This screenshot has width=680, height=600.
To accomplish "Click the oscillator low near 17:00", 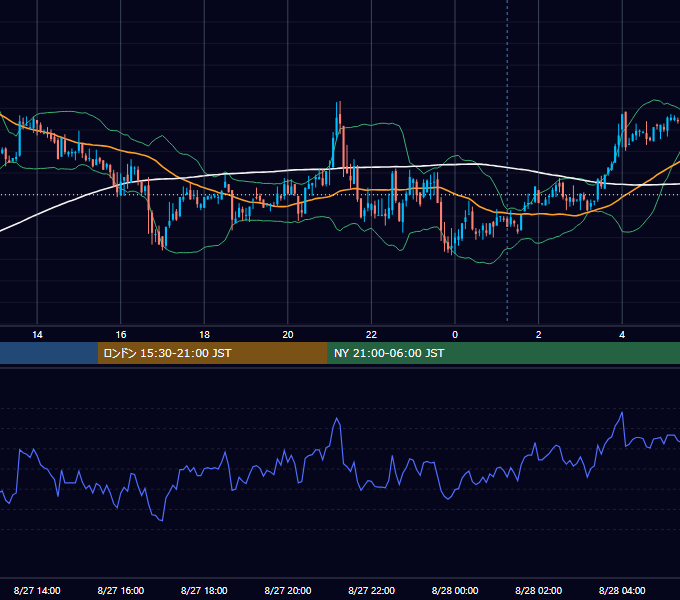I will point(162,519).
